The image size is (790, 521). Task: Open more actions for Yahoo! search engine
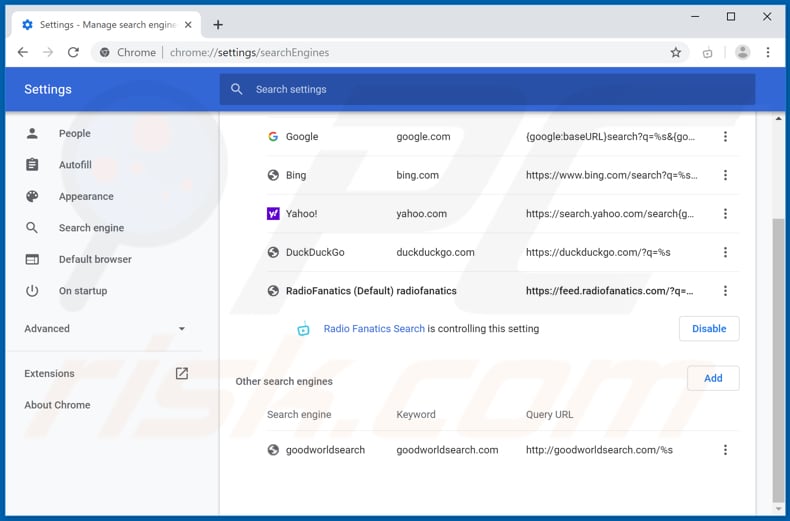coord(725,214)
